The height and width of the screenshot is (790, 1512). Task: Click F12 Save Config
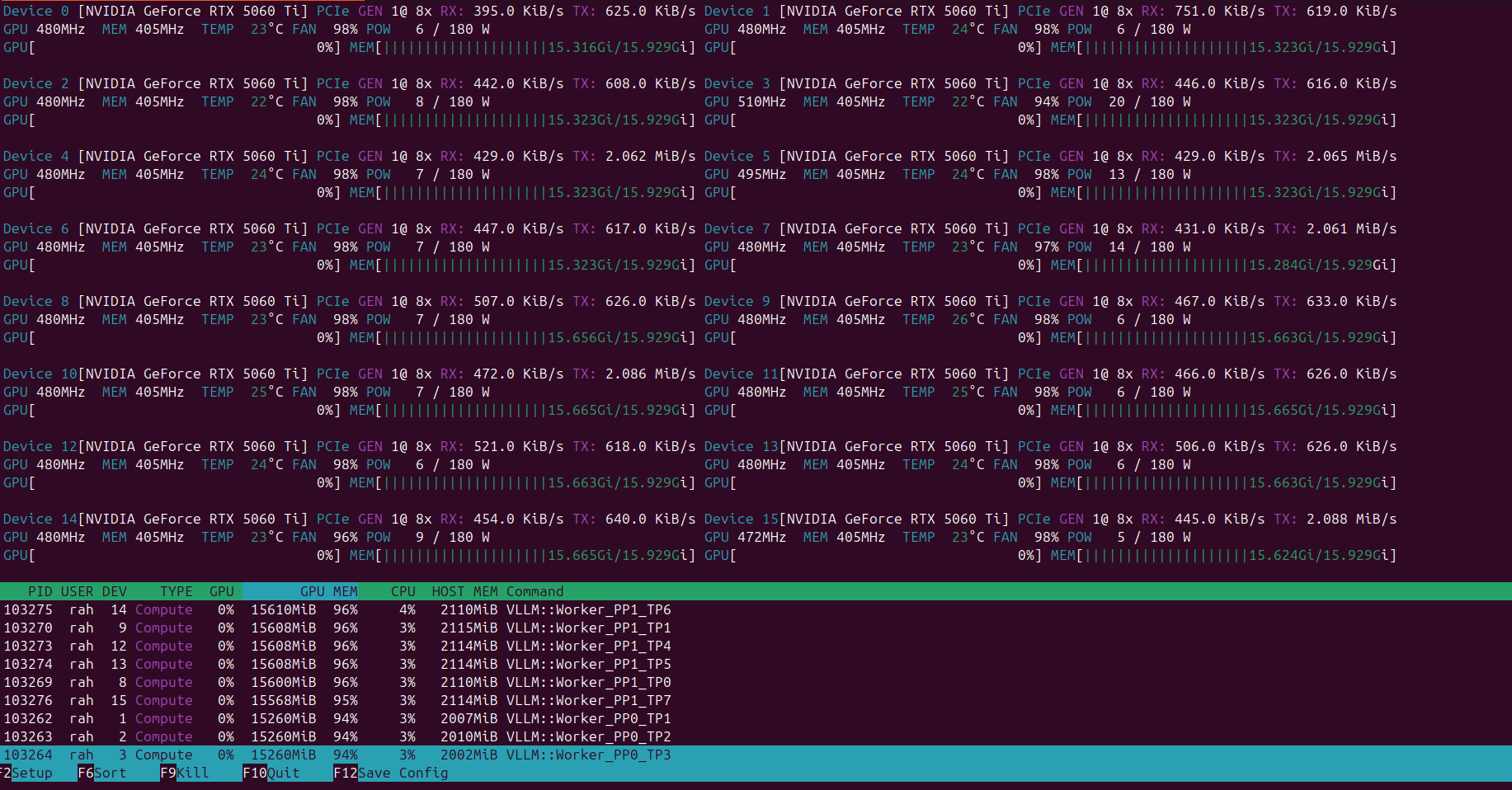pos(391,773)
